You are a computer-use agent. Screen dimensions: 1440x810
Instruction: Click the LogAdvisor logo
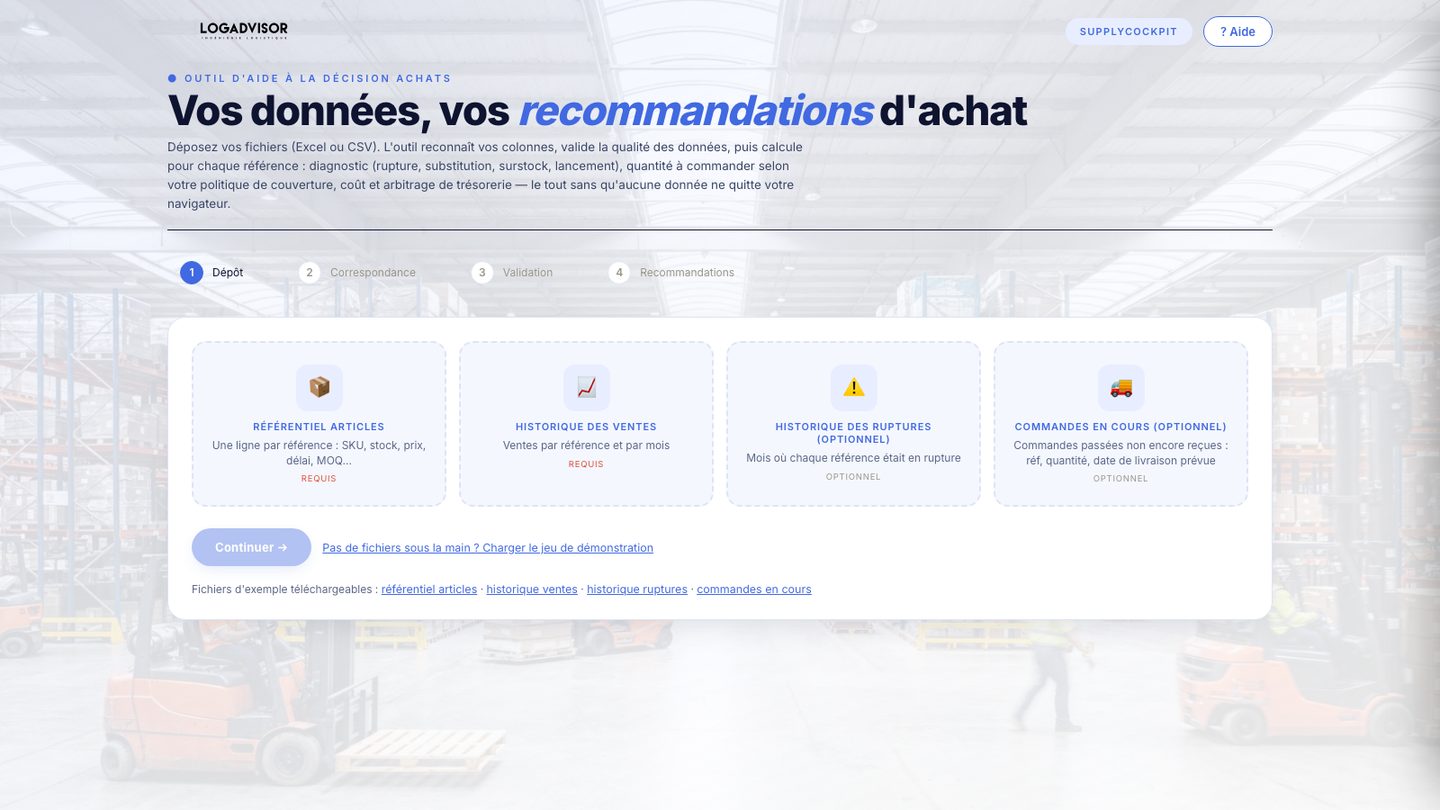click(244, 31)
